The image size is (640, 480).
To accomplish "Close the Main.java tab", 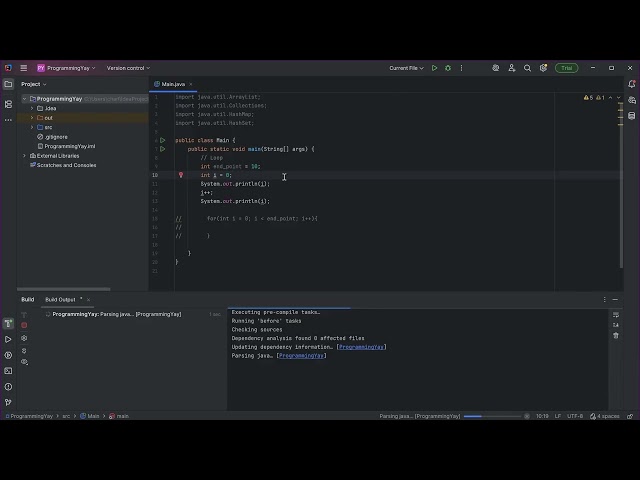I will [191, 84].
